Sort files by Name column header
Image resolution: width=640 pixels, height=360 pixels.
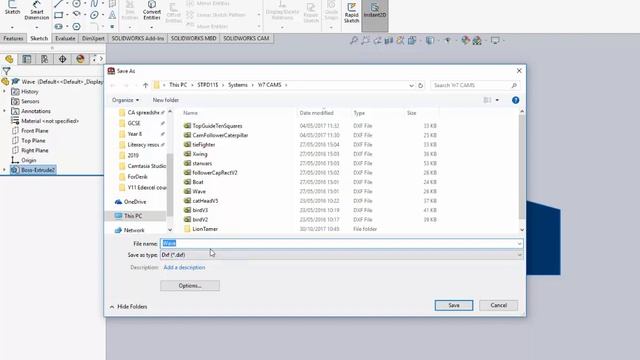(191, 113)
